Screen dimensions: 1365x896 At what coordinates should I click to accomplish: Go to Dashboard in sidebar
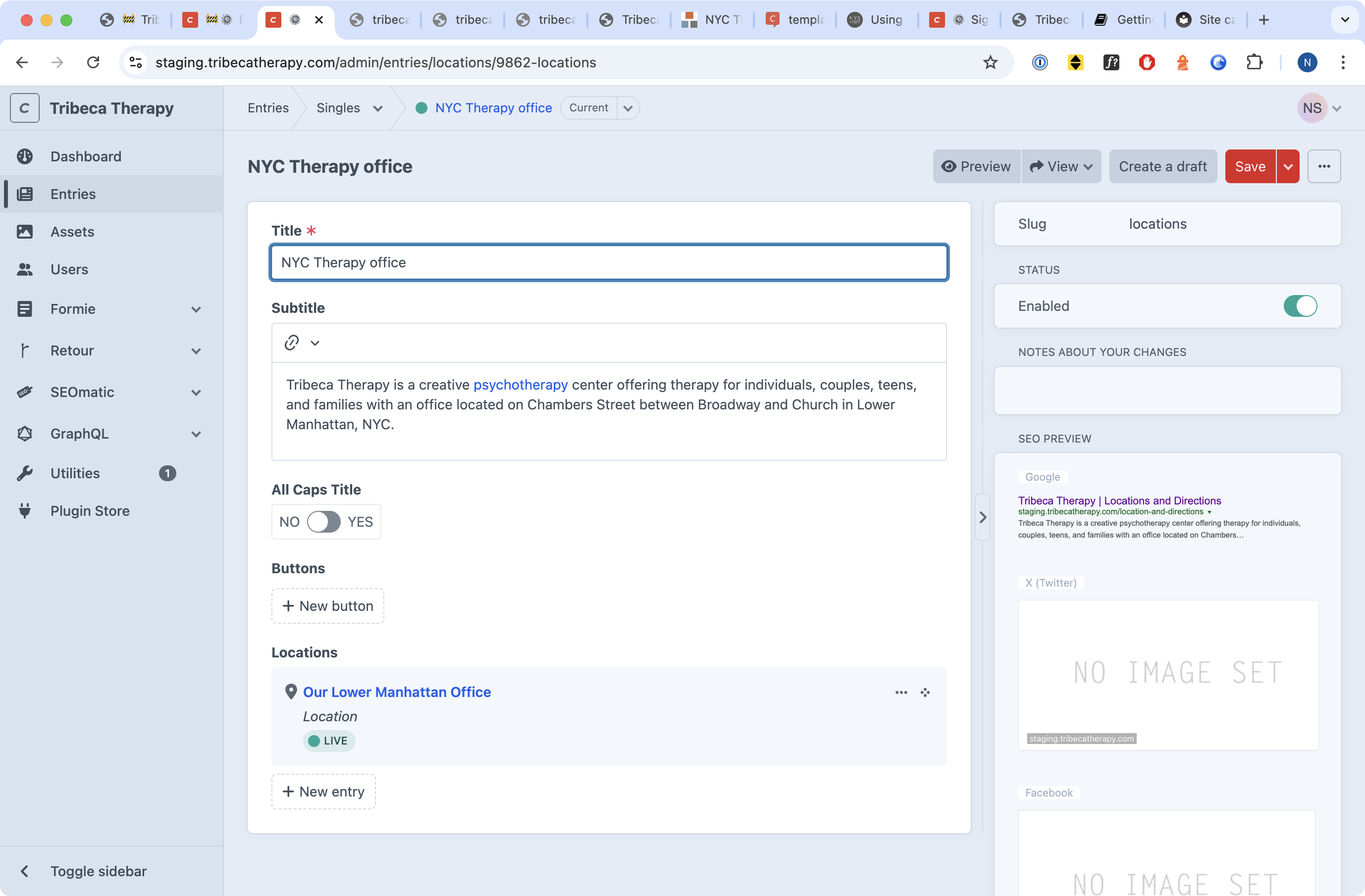tap(86, 156)
